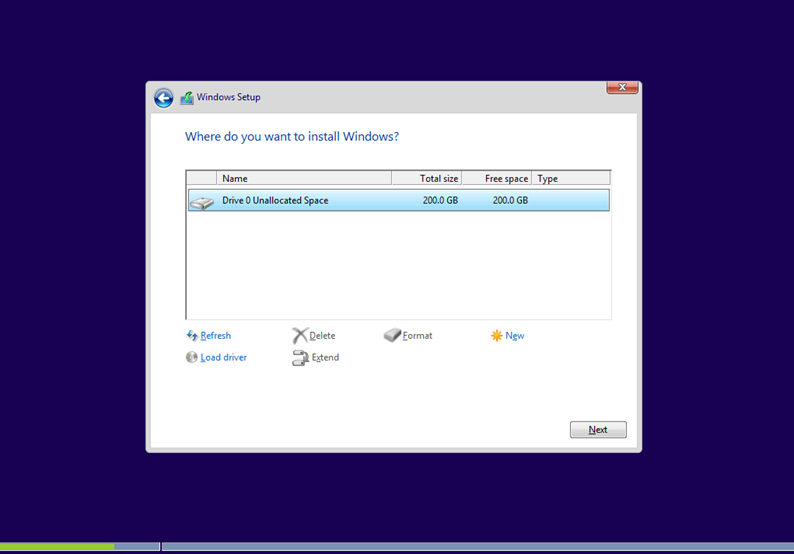
Task: Create a New partition link
Action: 514,335
